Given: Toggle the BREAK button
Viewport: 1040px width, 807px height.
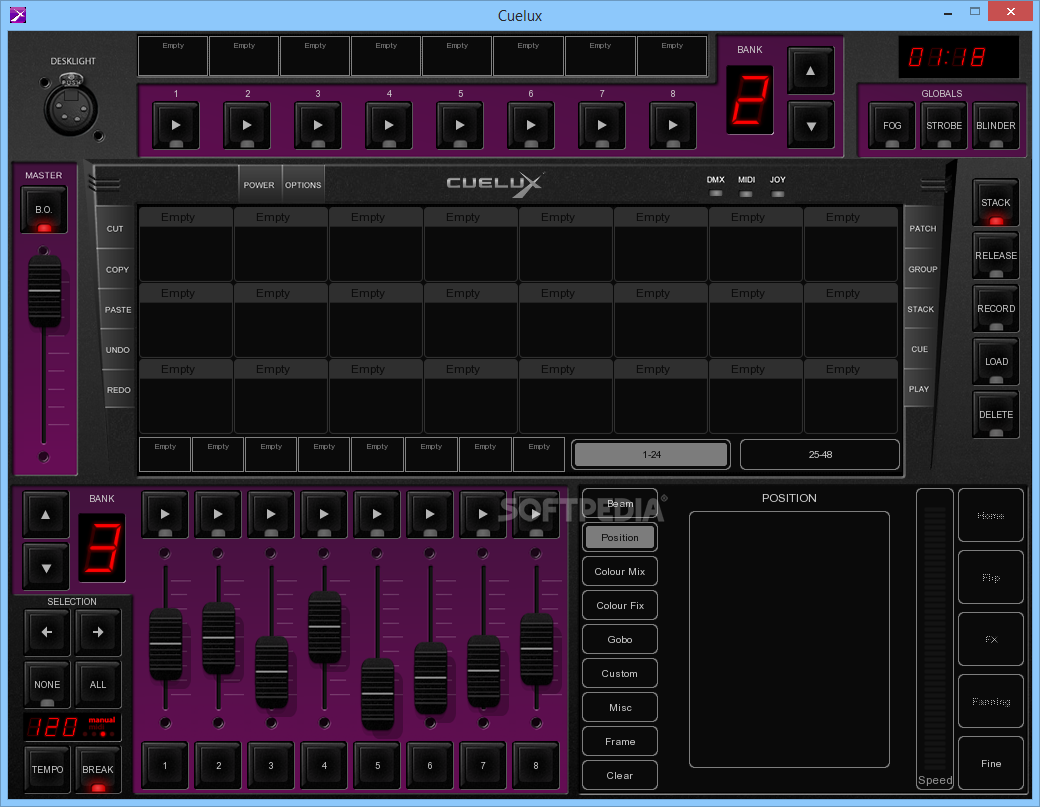Looking at the screenshot, I should pyautogui.click(x=98, y=770).
